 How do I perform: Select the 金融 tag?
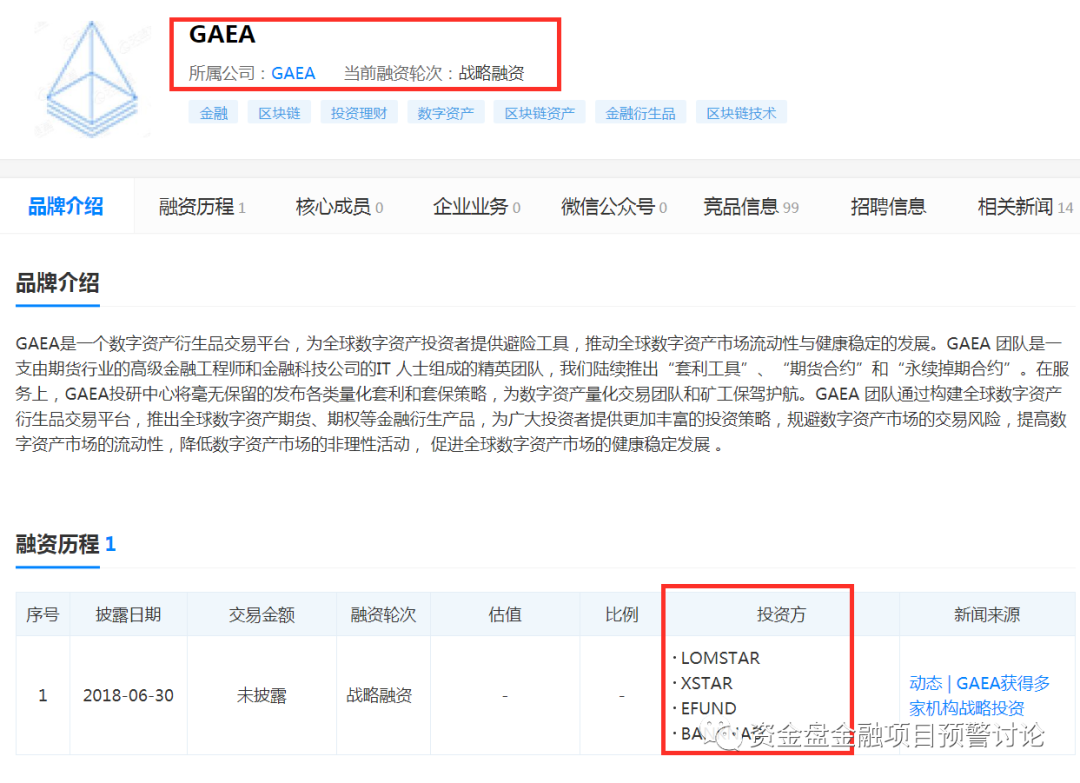tap(214, 113)
